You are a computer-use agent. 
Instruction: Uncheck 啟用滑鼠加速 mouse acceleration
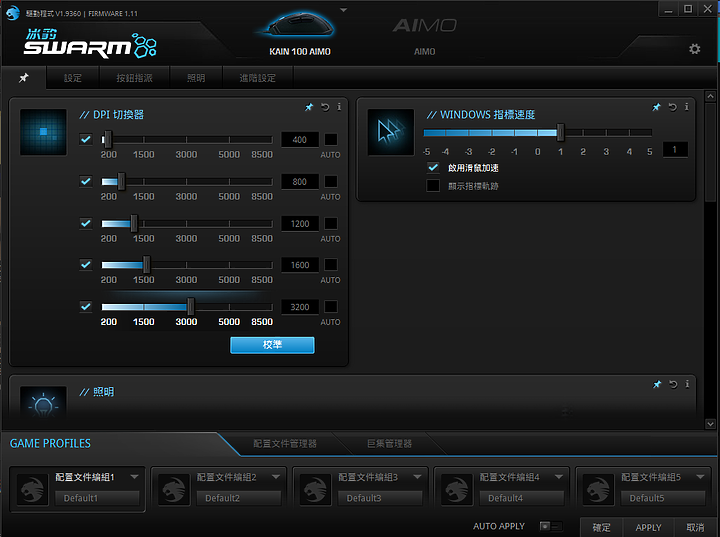click(433, 167)
